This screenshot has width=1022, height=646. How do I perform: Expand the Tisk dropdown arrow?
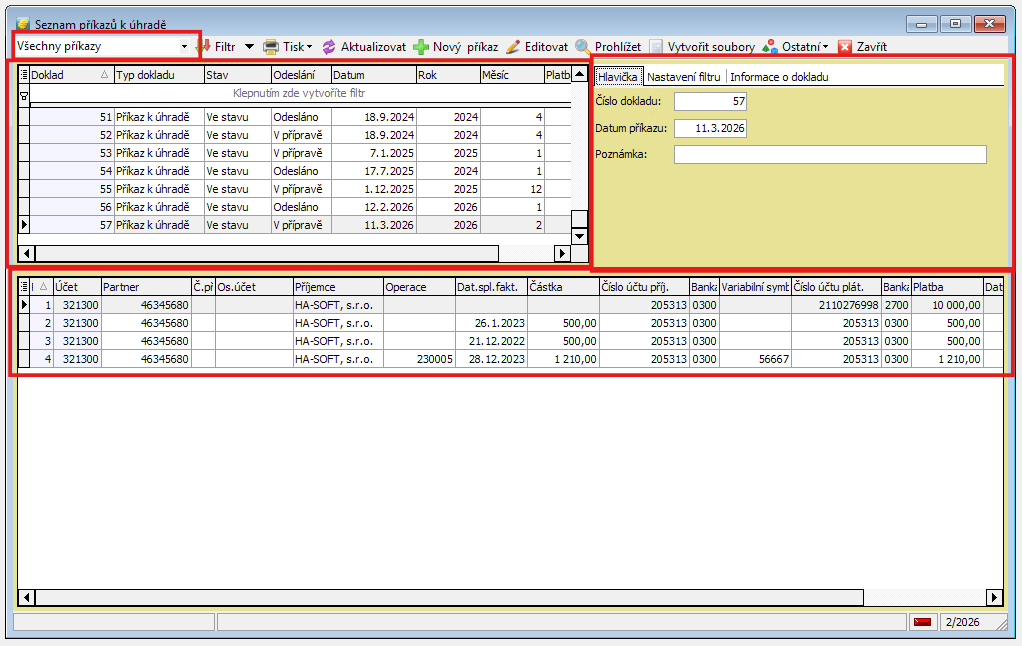point(309,47)
